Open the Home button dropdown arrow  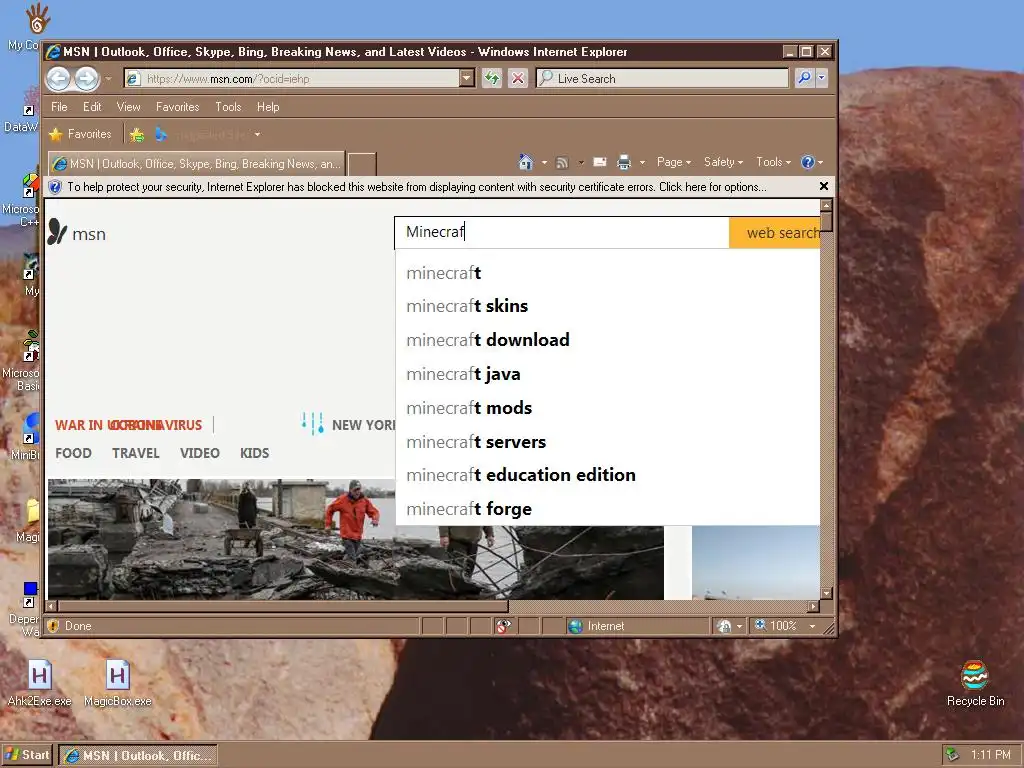(x=544, y=163)
